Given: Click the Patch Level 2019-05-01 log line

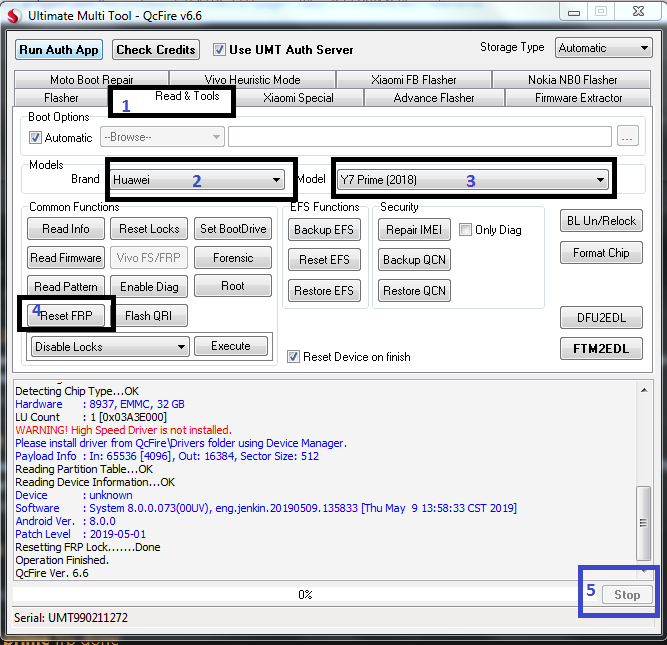Looking at the screenshot, I should [81, 534].
